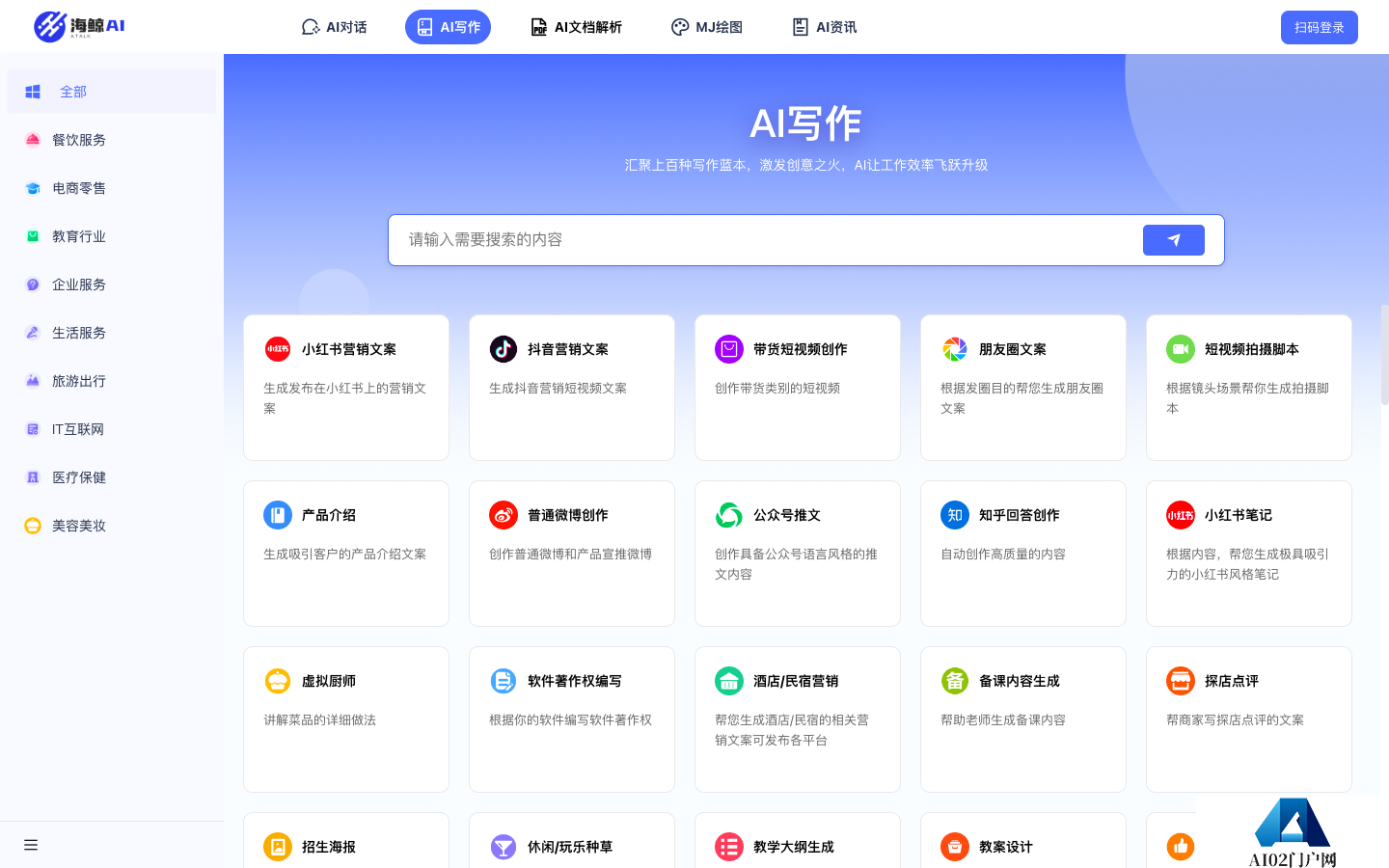Click the 小红书笔记 card icon

pyautogui.click(x=1181, y=515)
